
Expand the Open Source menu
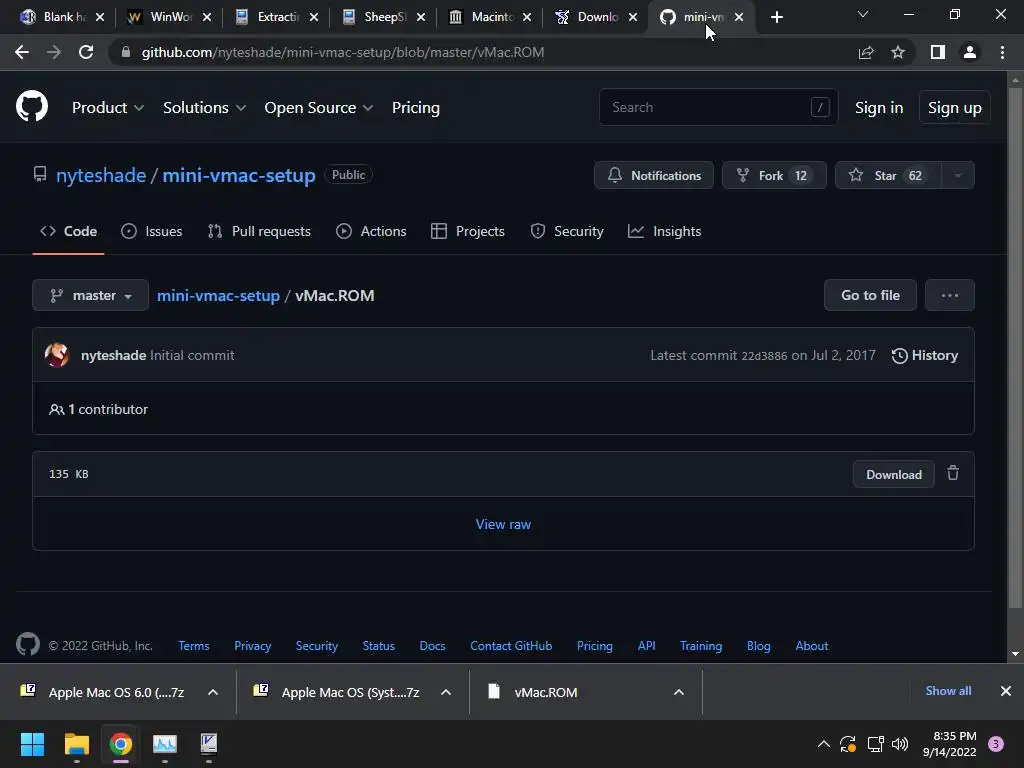point(319,108)
